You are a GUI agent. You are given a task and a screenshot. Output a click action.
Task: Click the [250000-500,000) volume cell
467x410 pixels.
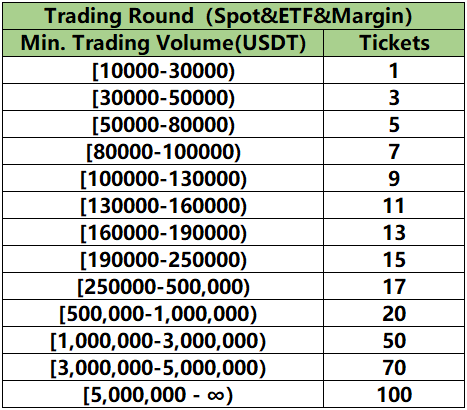coord(163,286)
